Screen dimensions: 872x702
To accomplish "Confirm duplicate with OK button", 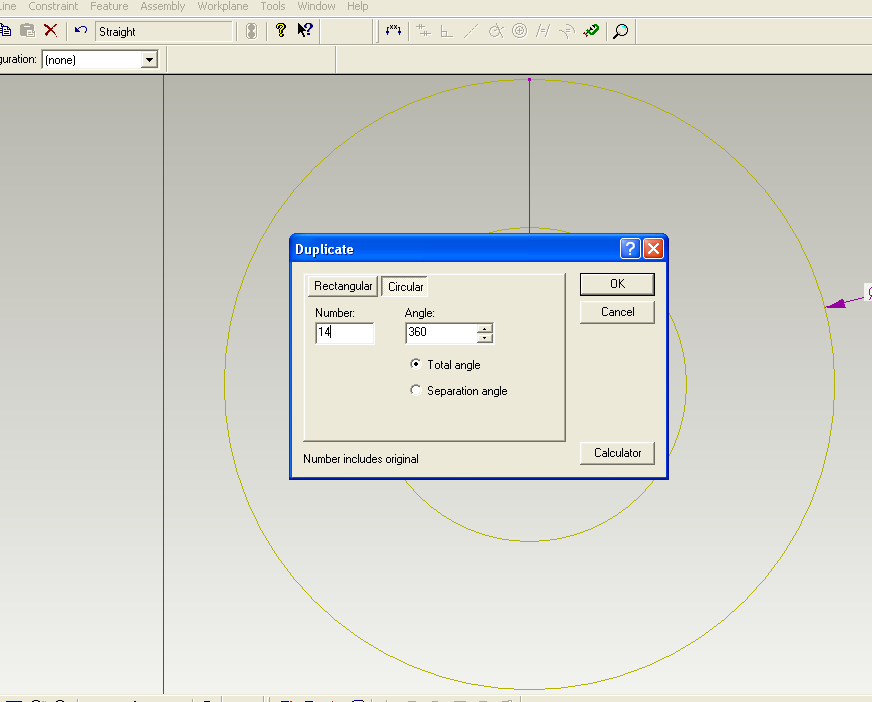I will 617,284.
